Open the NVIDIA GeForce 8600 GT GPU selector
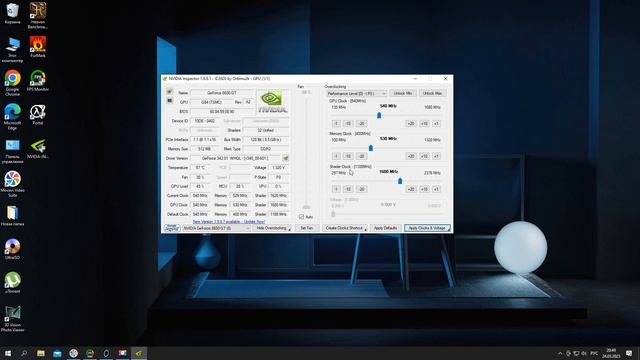 click(216, 228)
